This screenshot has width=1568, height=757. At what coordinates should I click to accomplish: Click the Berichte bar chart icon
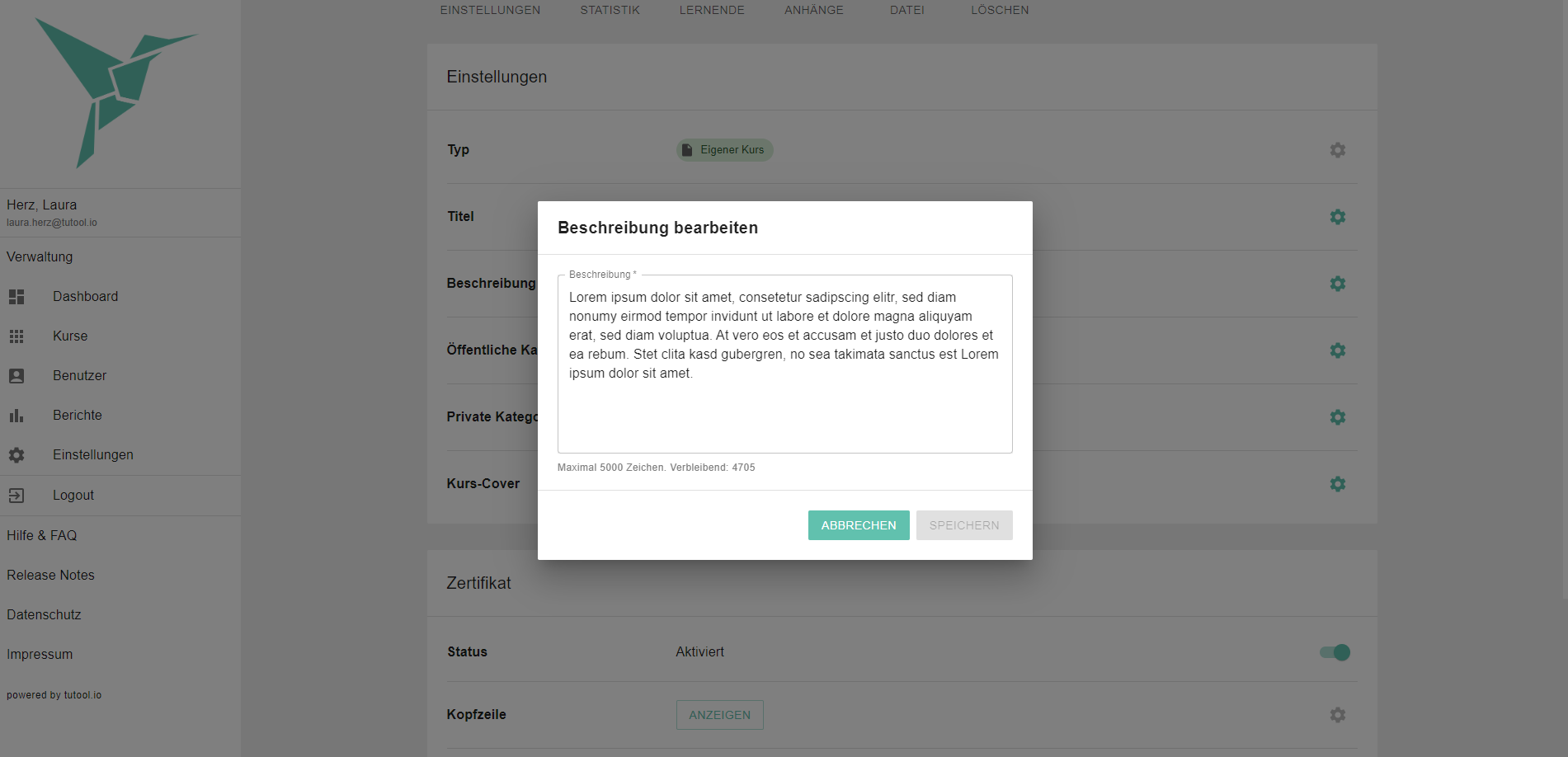(16, 416)
